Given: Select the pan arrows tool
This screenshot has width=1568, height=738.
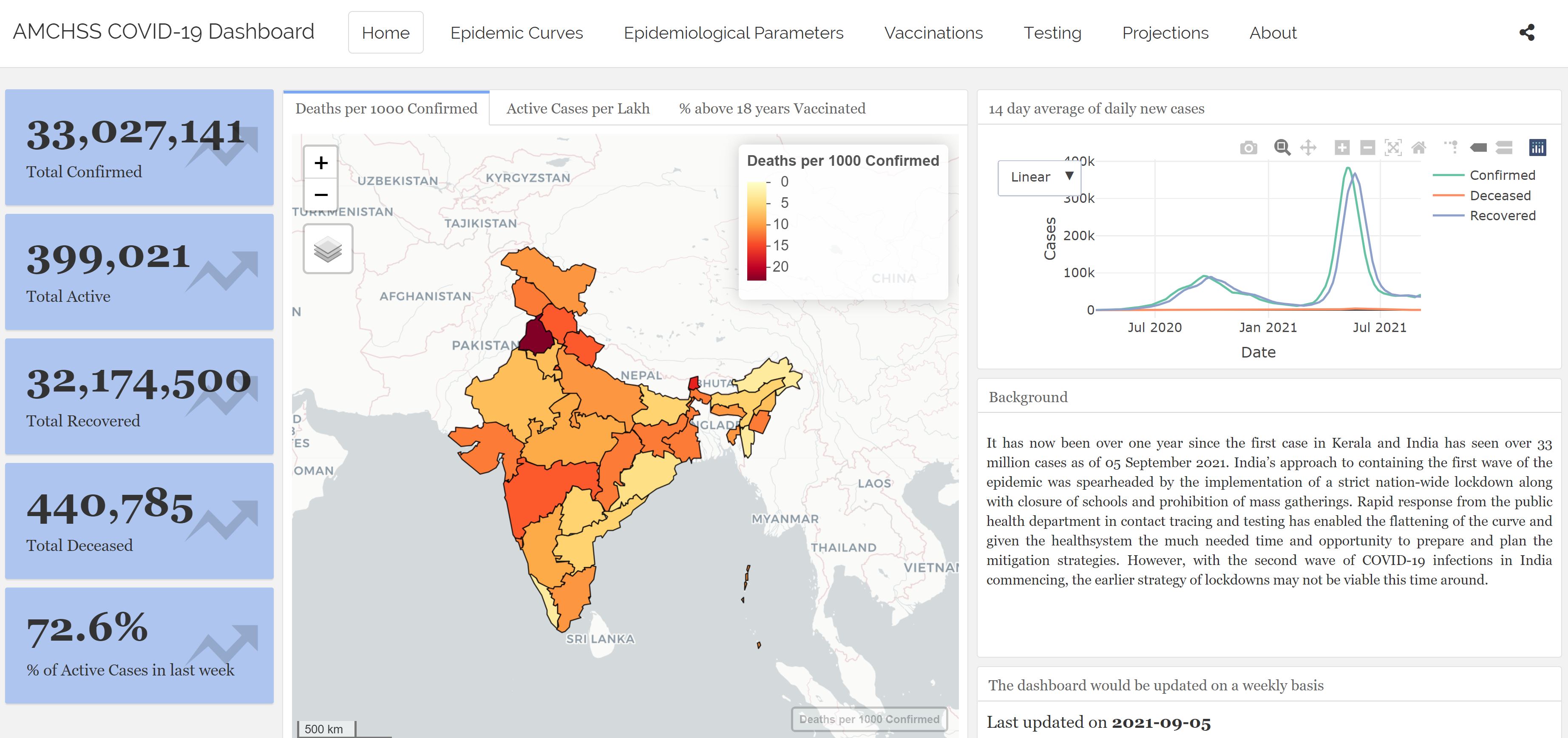Looking at the screenshot, I should pyautogui.click(x=1308, y=148).
